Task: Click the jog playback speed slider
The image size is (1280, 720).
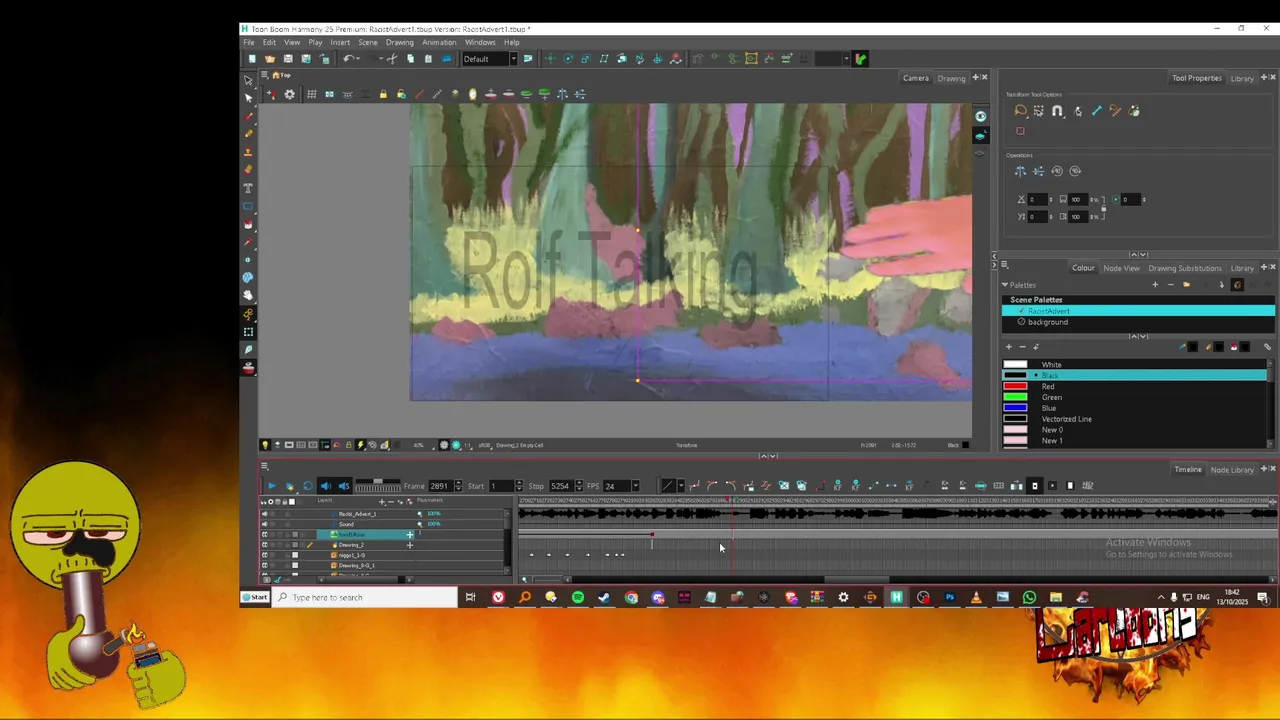Action: [377, 486]
